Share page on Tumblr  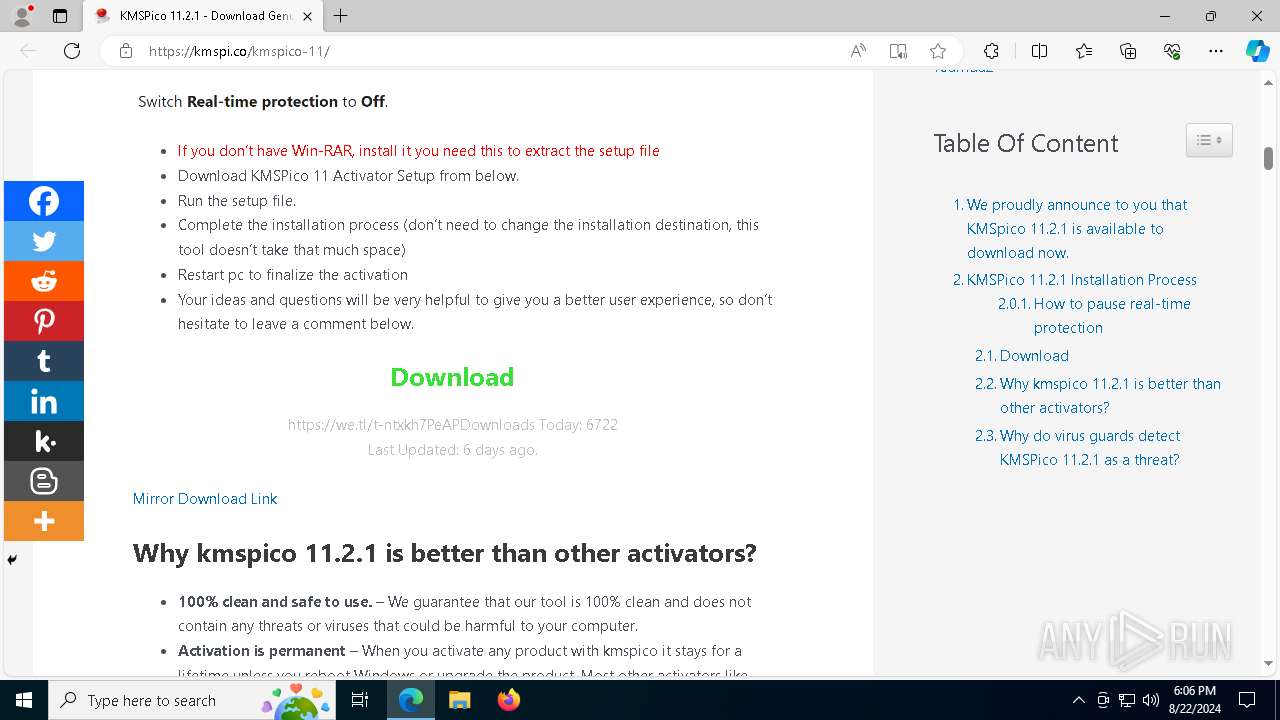coord(44,361)
